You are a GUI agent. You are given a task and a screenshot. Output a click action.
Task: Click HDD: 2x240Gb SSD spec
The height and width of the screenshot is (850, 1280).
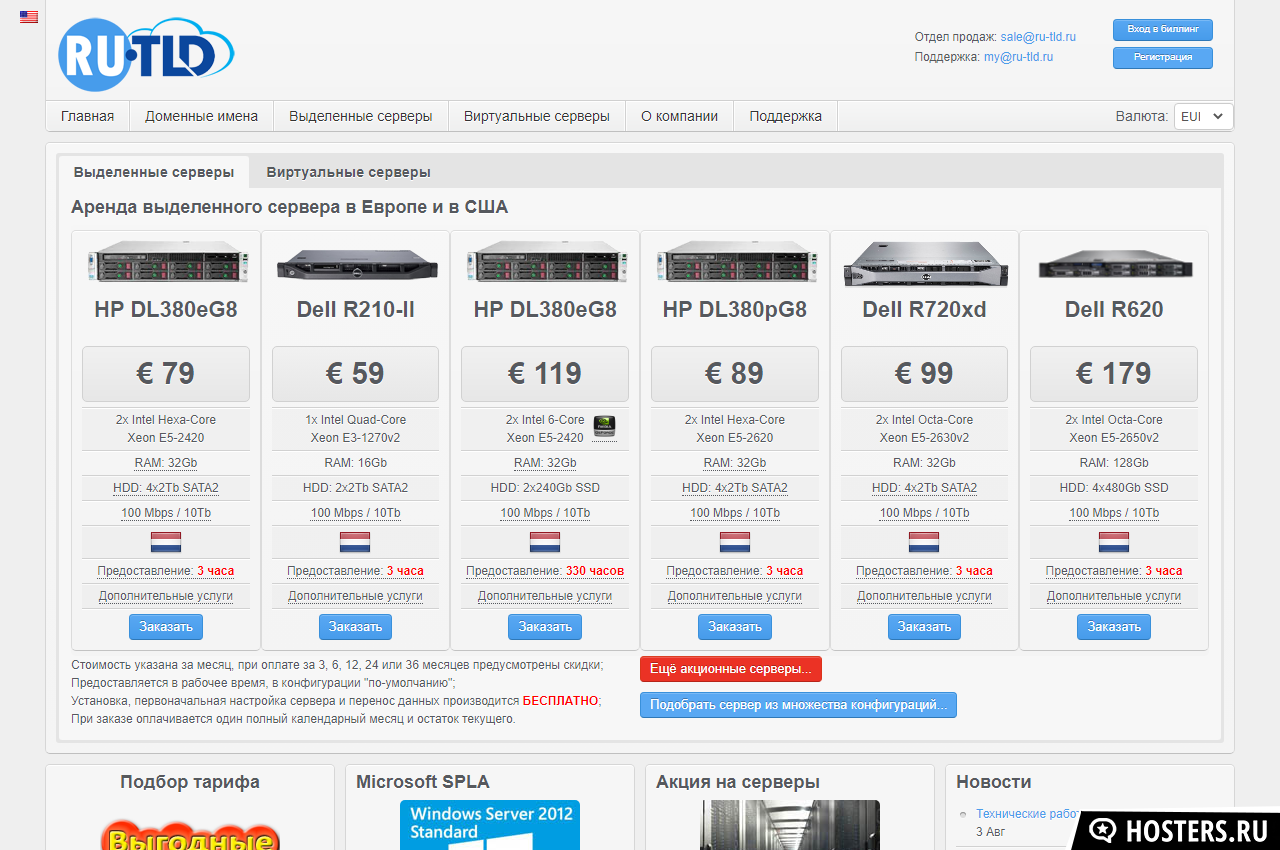point(545,488)
